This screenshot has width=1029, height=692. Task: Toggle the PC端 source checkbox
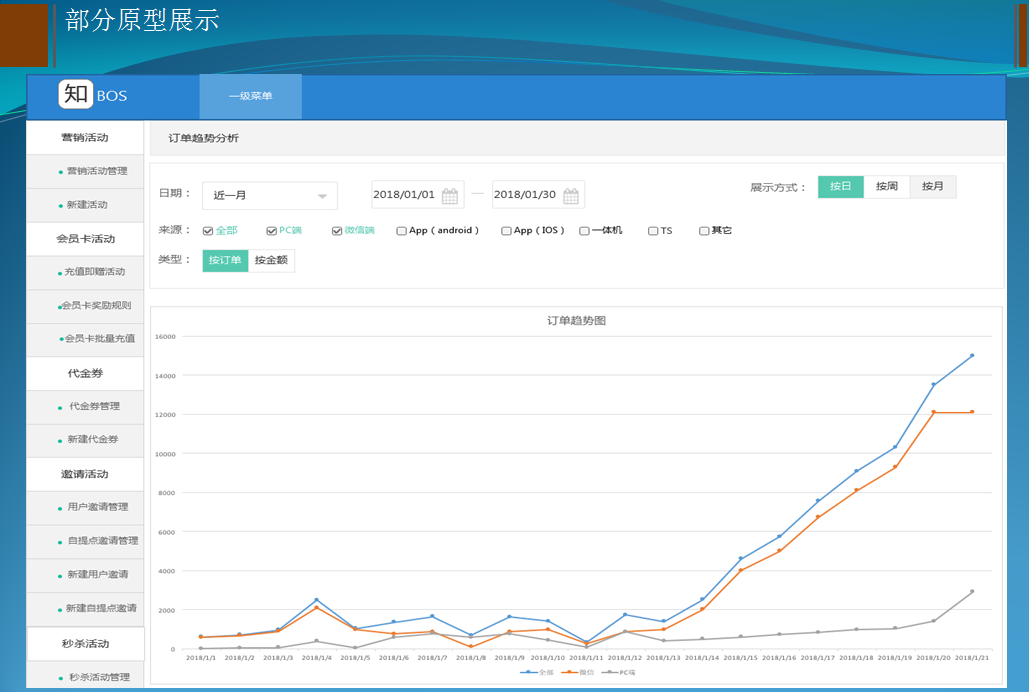(x=271, y=231)
